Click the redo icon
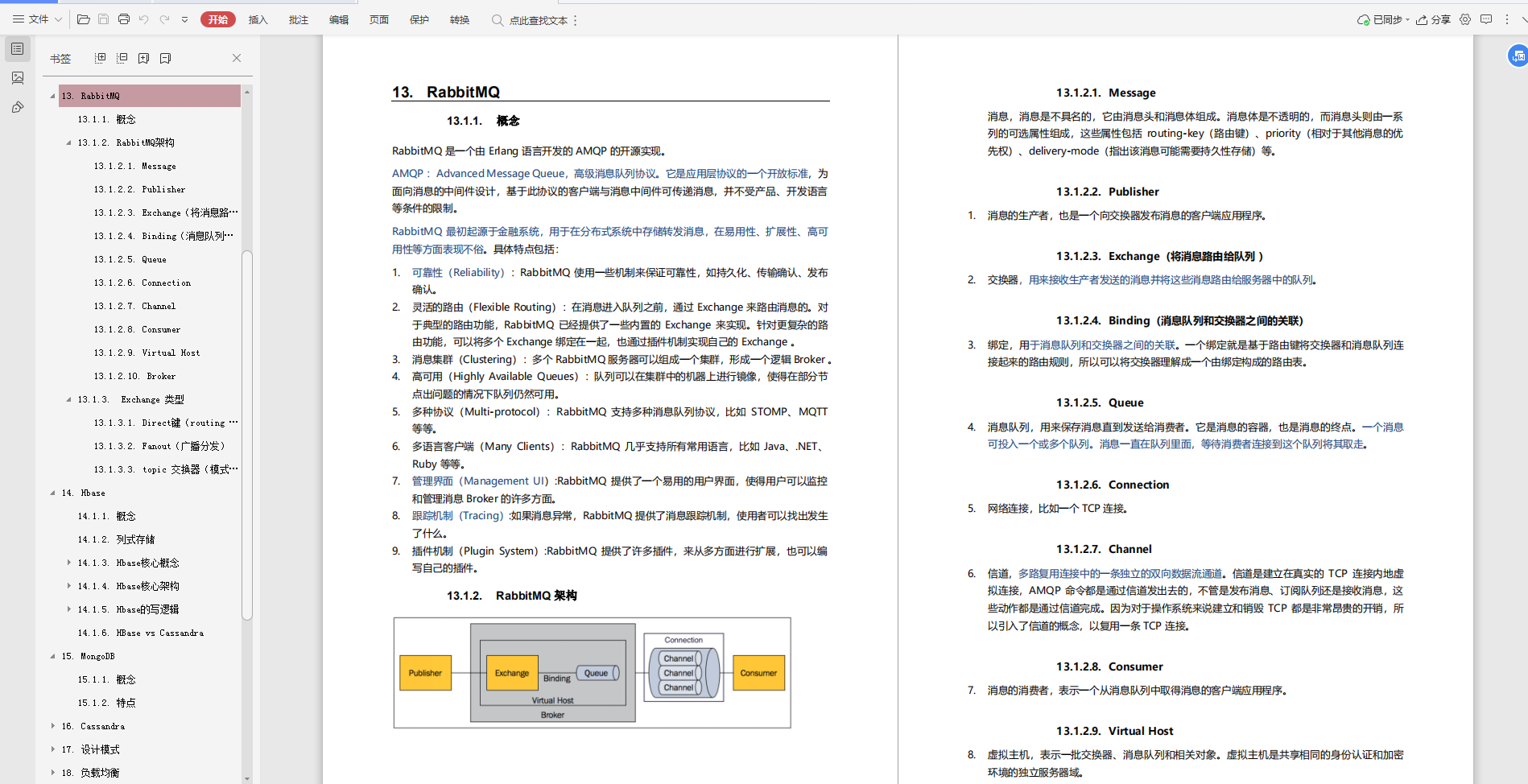Viewport: 1528px width, 784px height. (165, 19)
